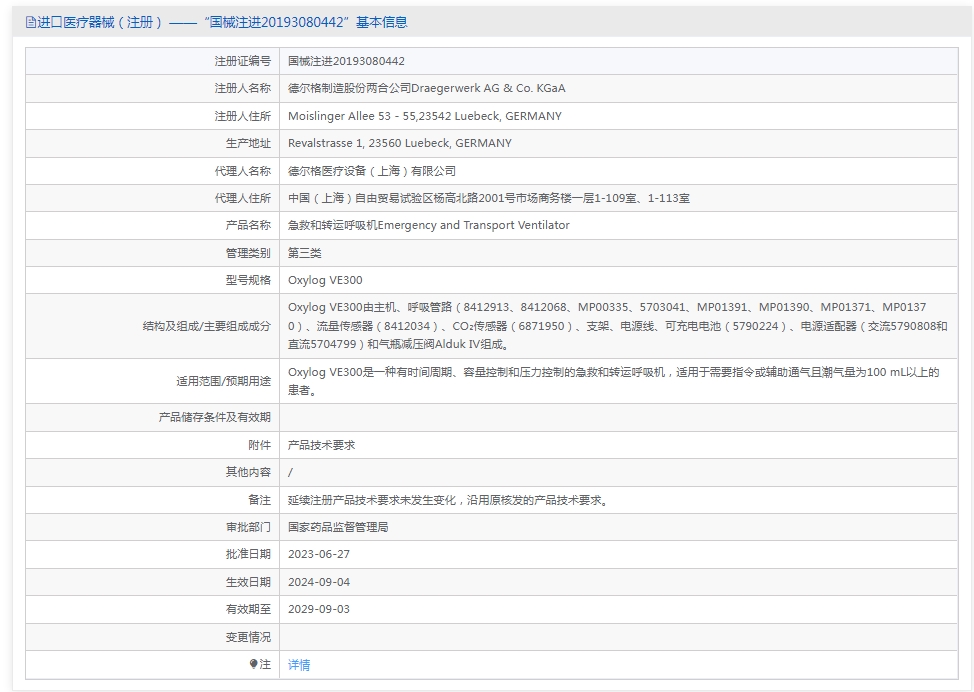Click the bulb icon next to 注
Screen dimensions: 974x692
[x=254, y=664]
